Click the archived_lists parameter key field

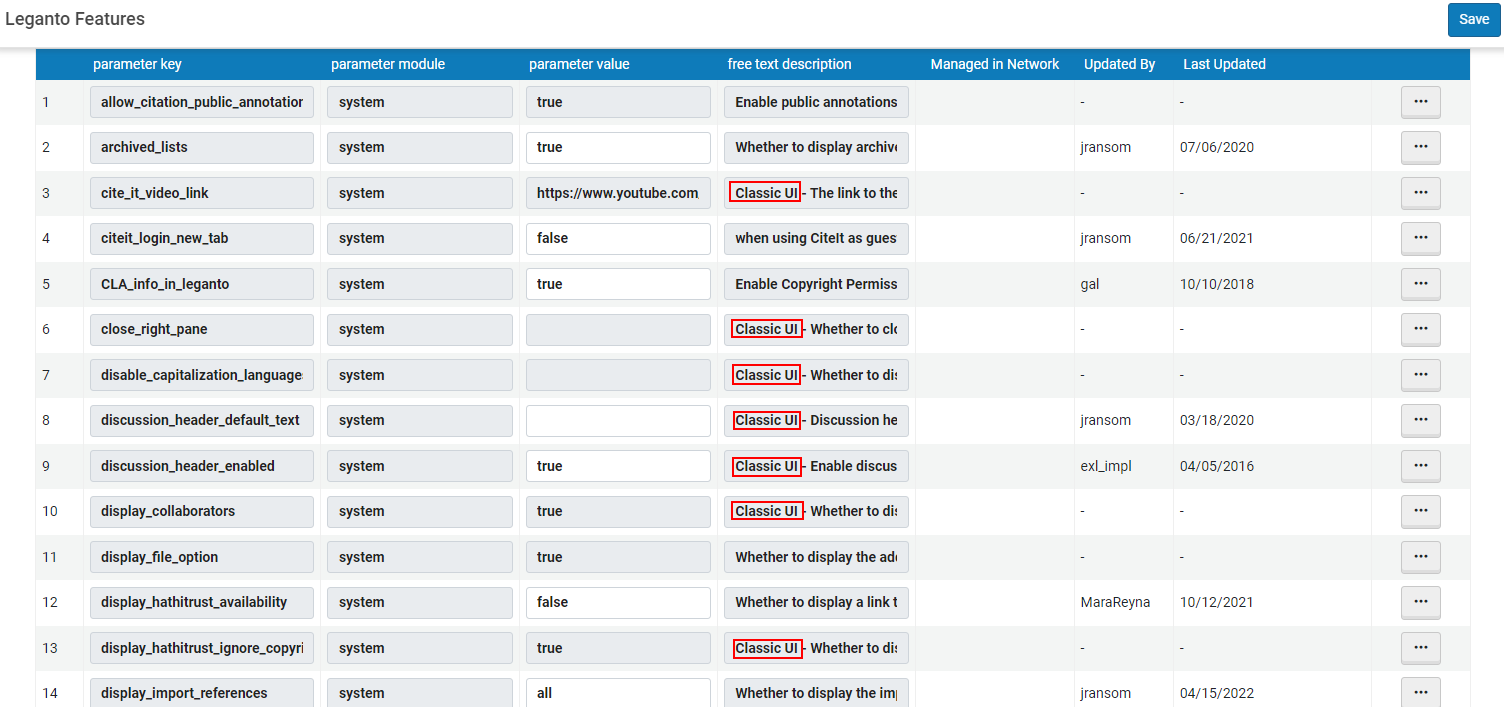tap(202, 147)
